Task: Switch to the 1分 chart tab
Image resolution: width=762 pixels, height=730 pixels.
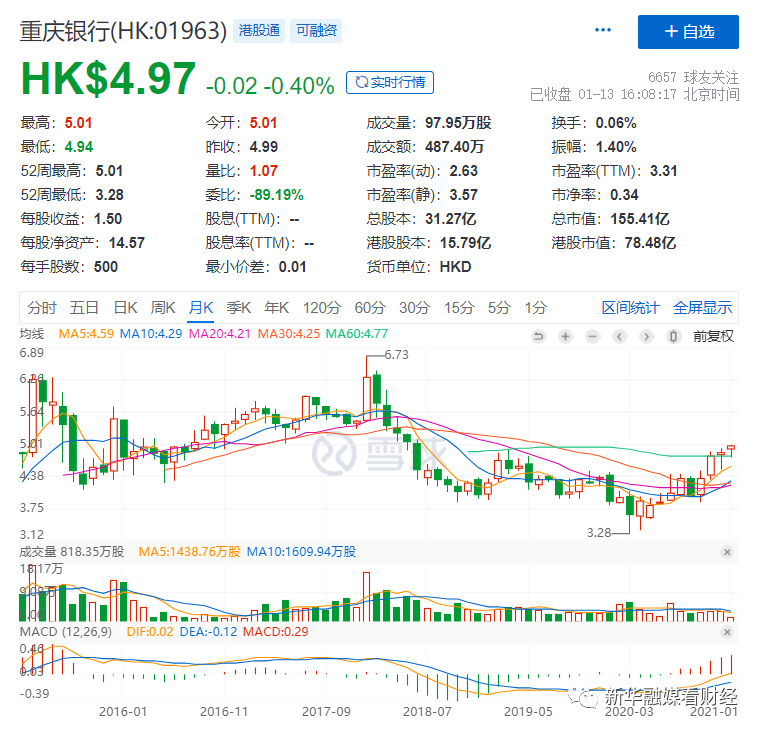Action: (536, 308)
